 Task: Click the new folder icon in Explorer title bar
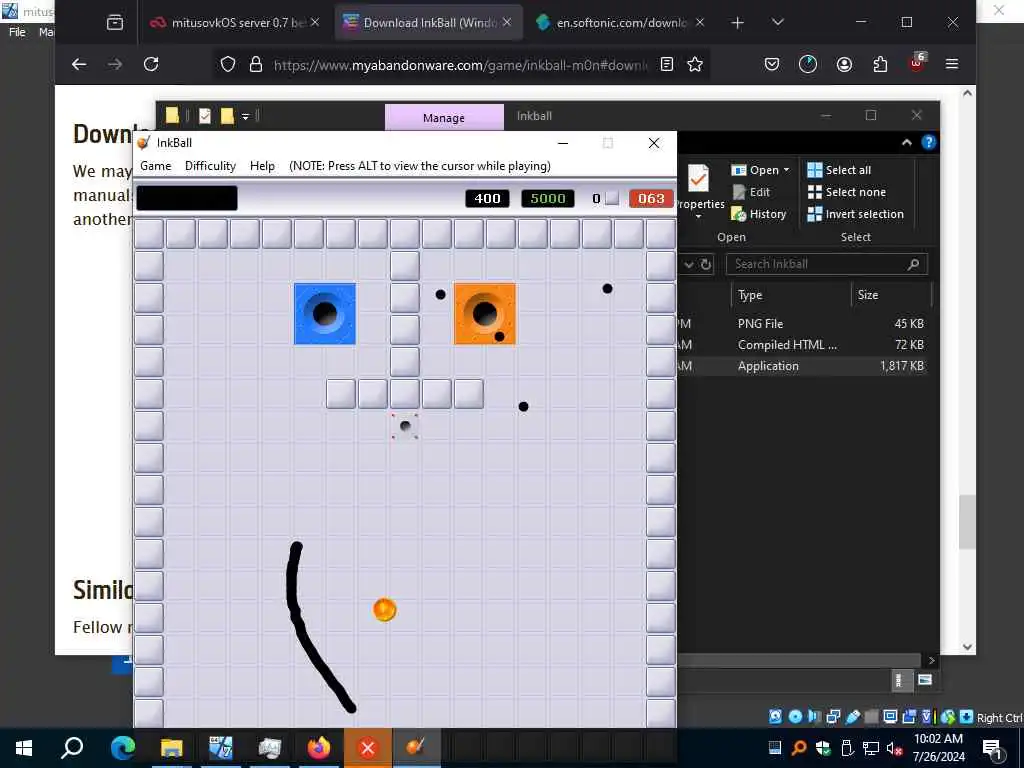point(227,116)
